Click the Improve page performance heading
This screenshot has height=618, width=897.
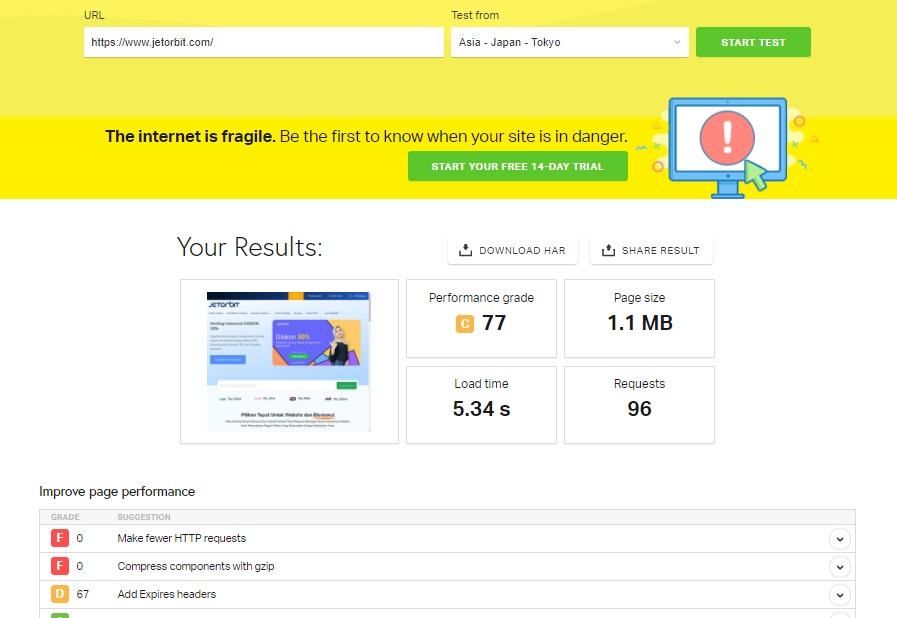(x=117, y=492)
